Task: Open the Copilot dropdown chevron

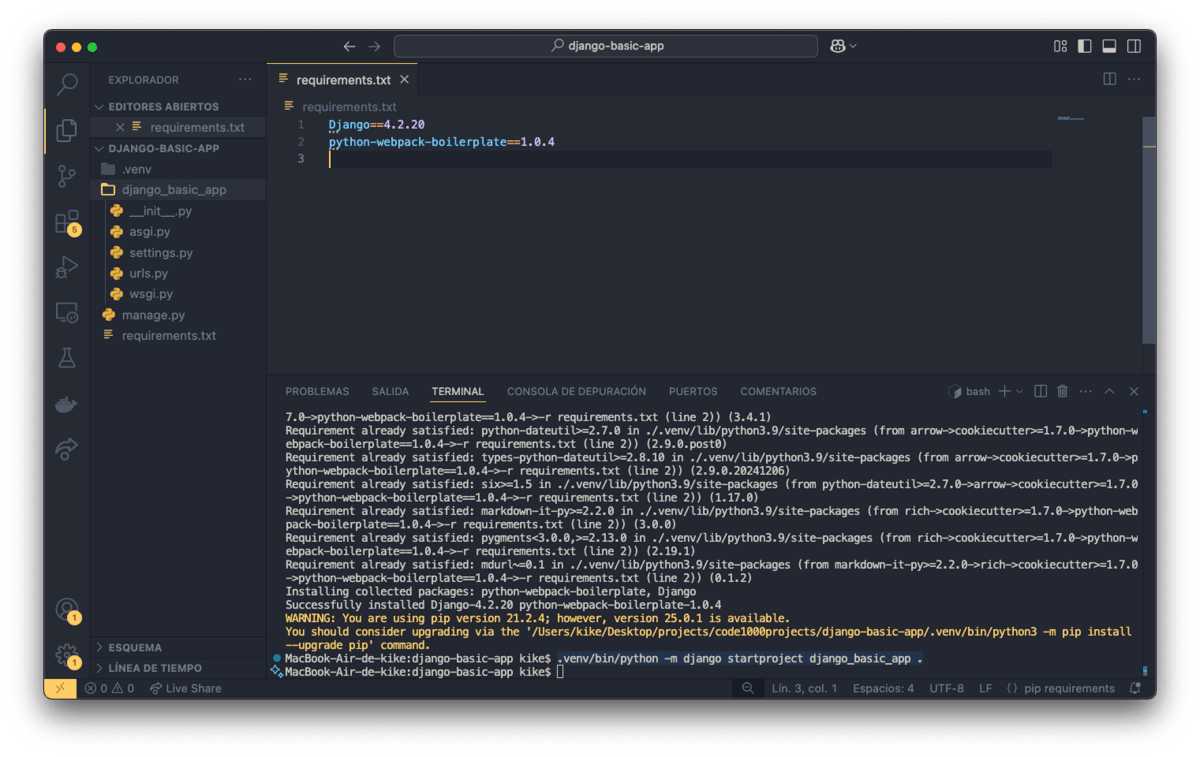Action: coord(853,46)
